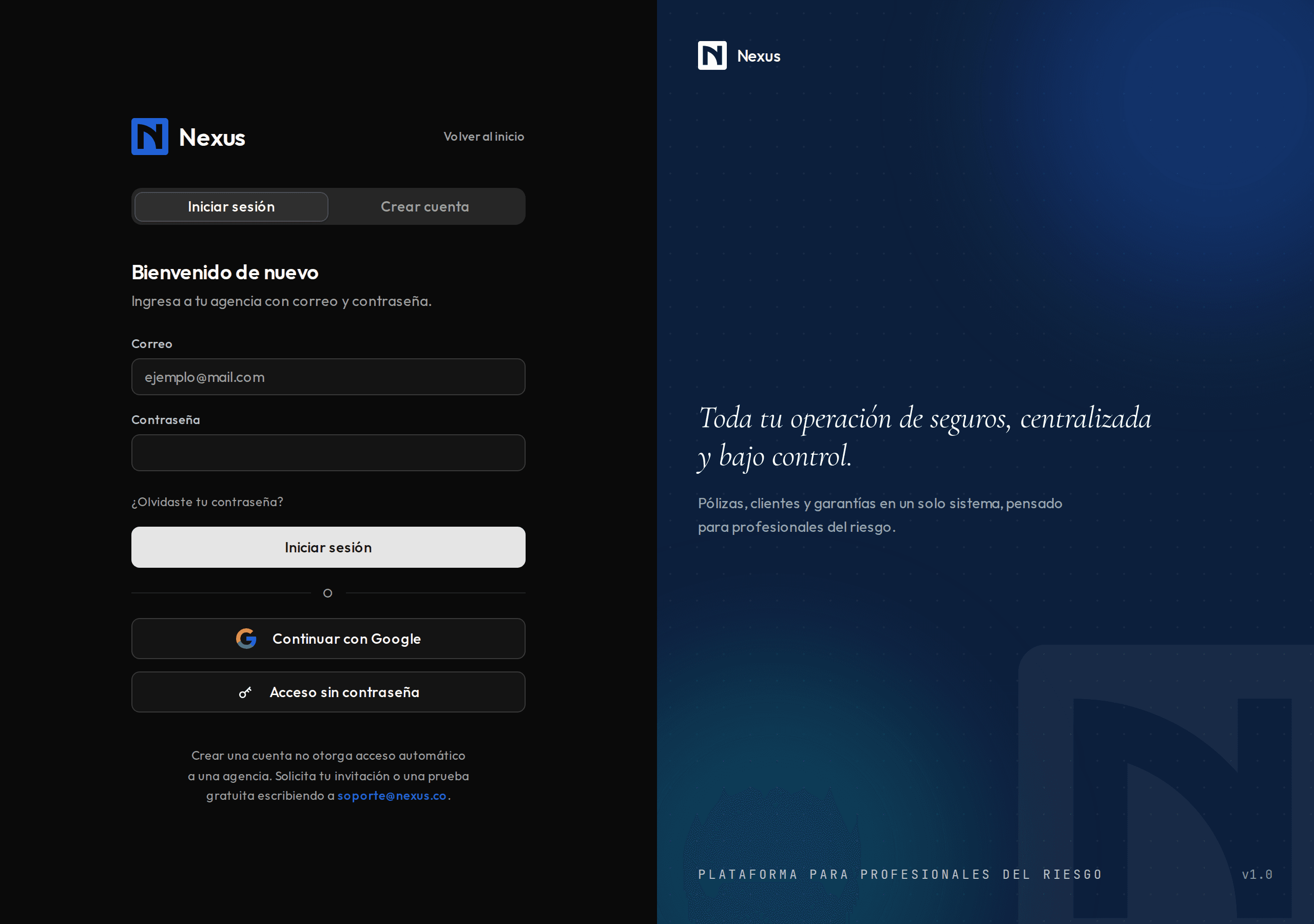Open the ¿Olvidaste tu contraseña? link
The width and height of the screenshot is (1314, 924).
207,502
